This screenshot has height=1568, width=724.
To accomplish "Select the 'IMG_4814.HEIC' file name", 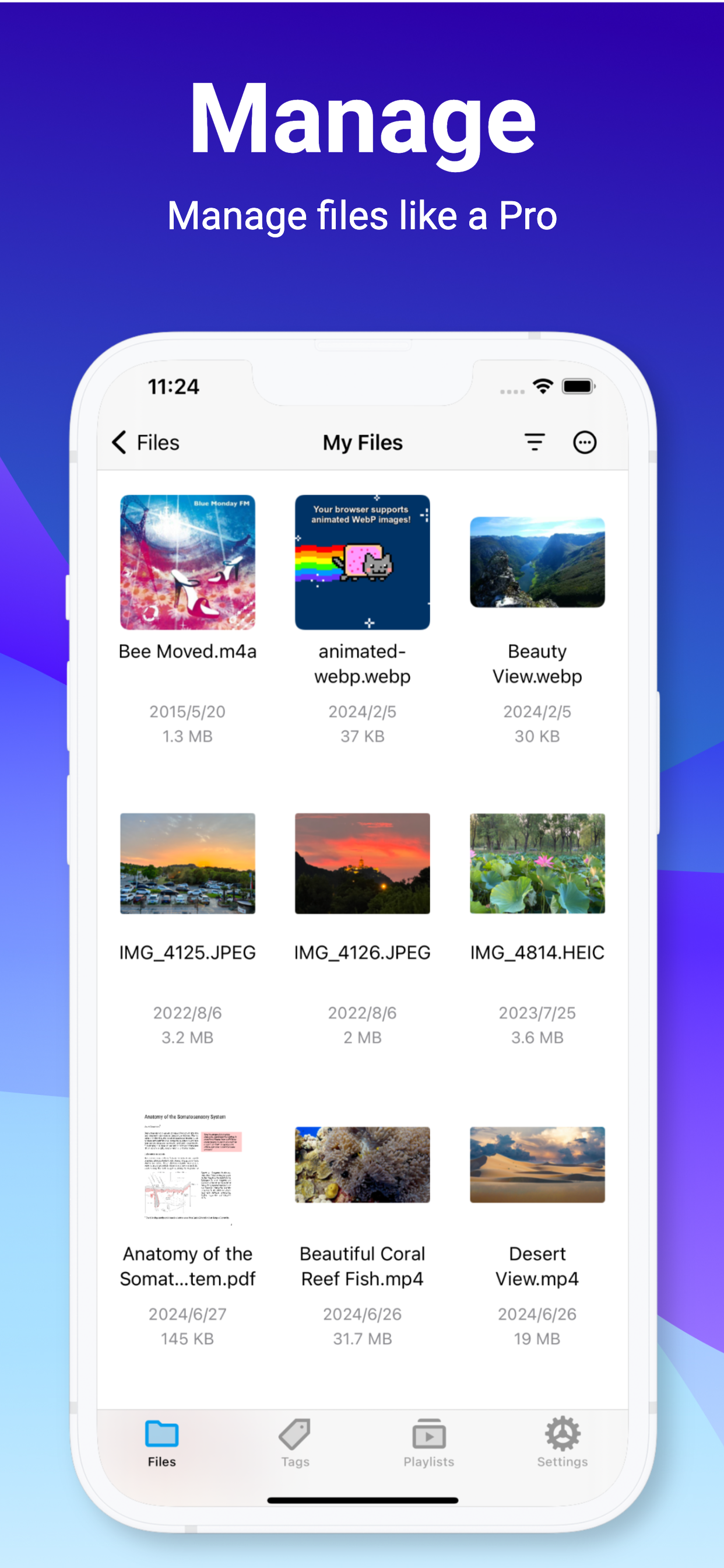I will [537, 953].
